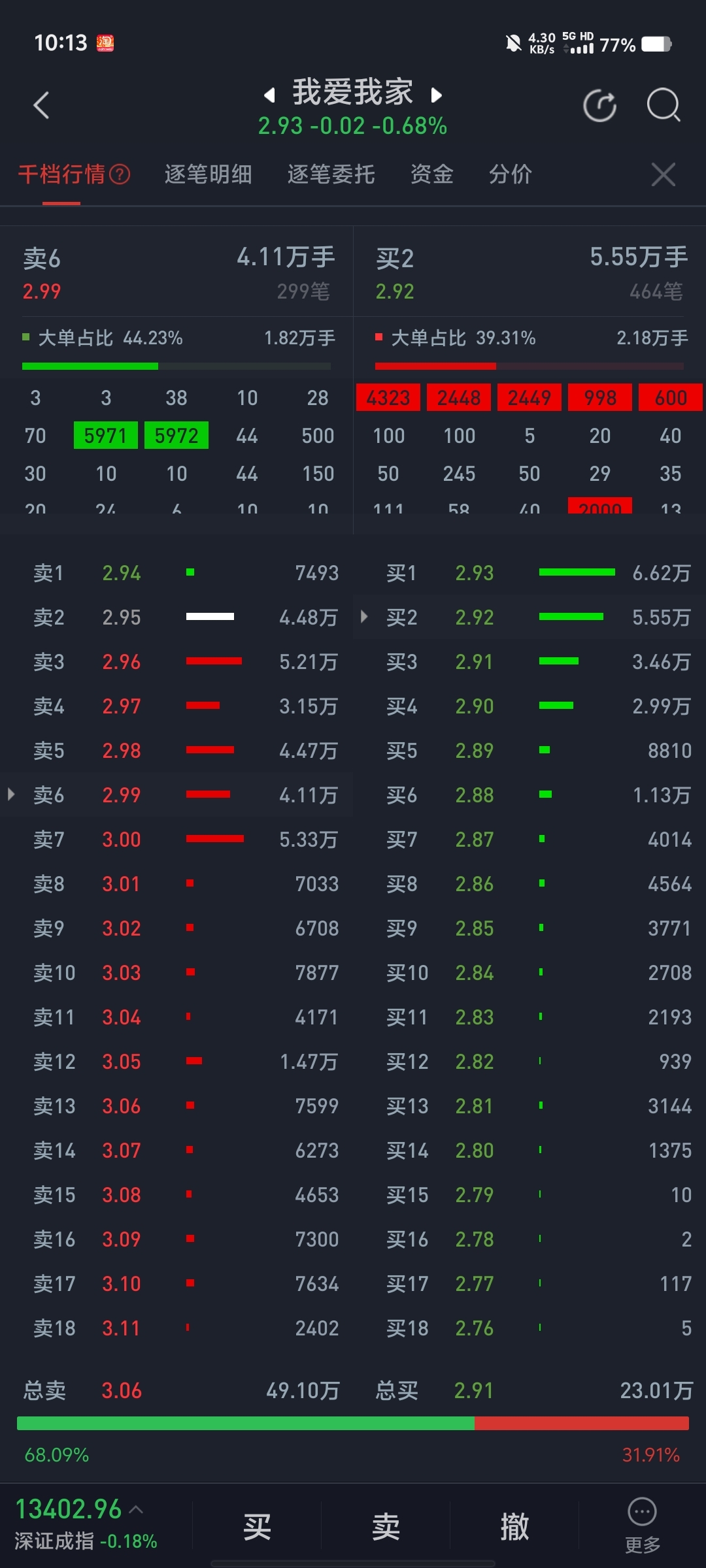Tap the red 4323 order cell
This screenshot has width=706, height=1568.
tap(388, 397)
